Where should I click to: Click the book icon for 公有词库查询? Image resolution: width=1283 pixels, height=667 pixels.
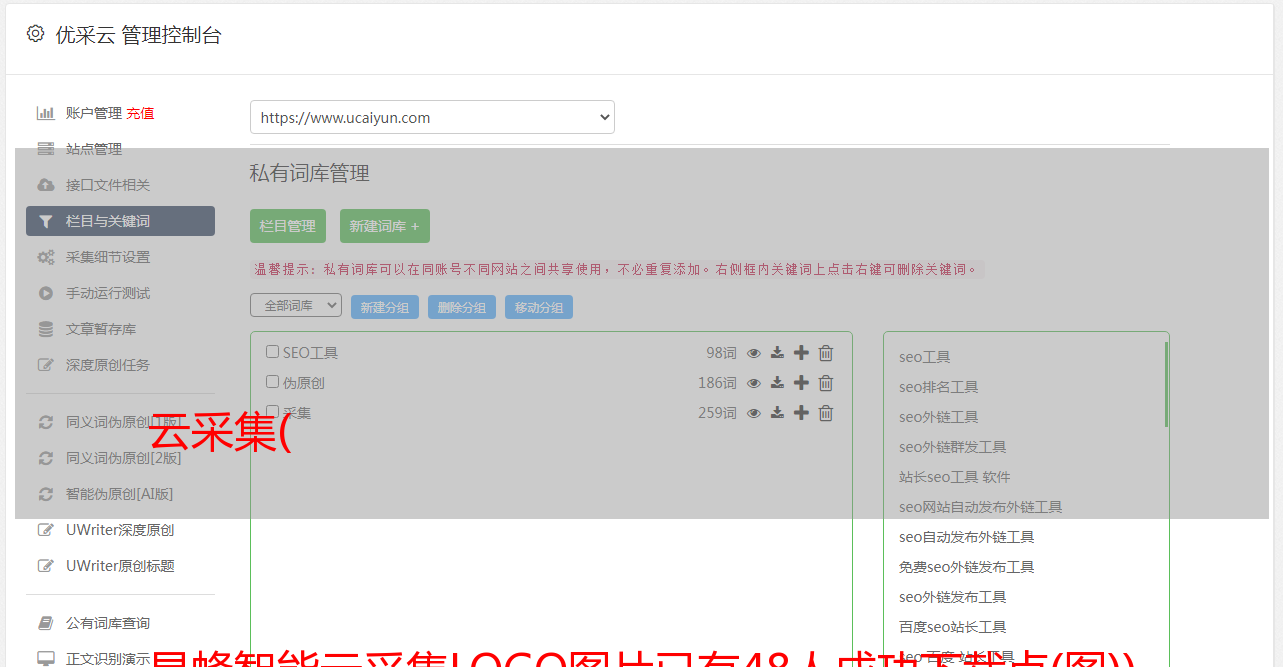coord(45,623)
